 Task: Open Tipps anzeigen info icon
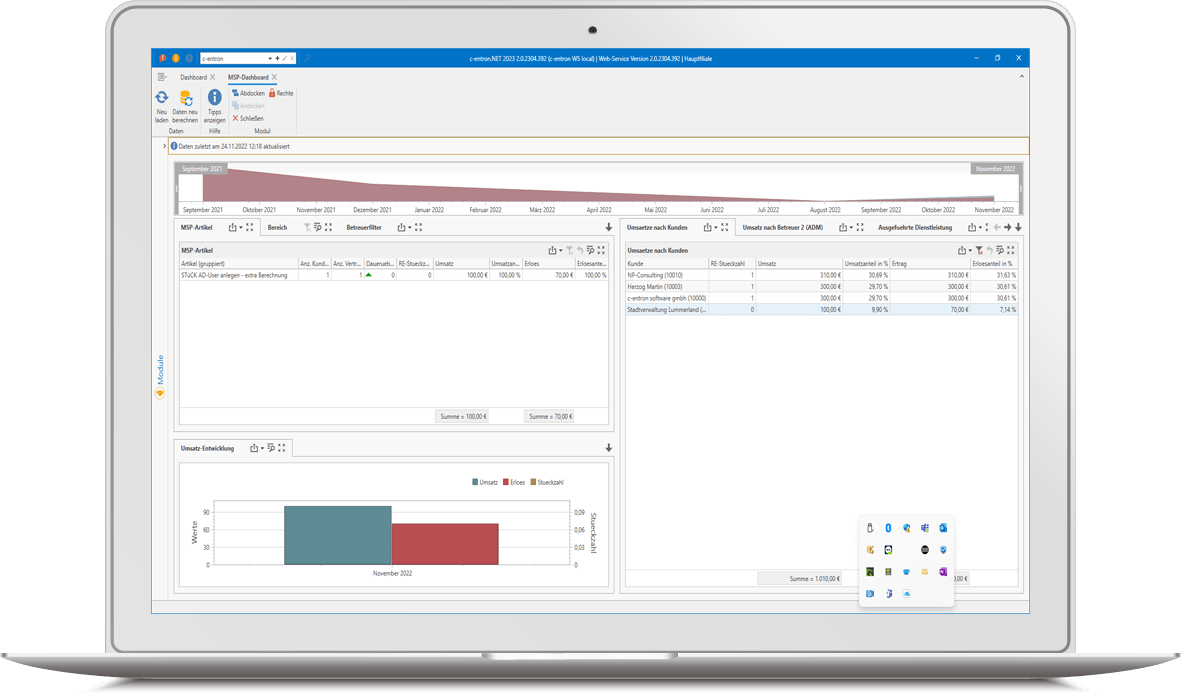tap(214, 98)
